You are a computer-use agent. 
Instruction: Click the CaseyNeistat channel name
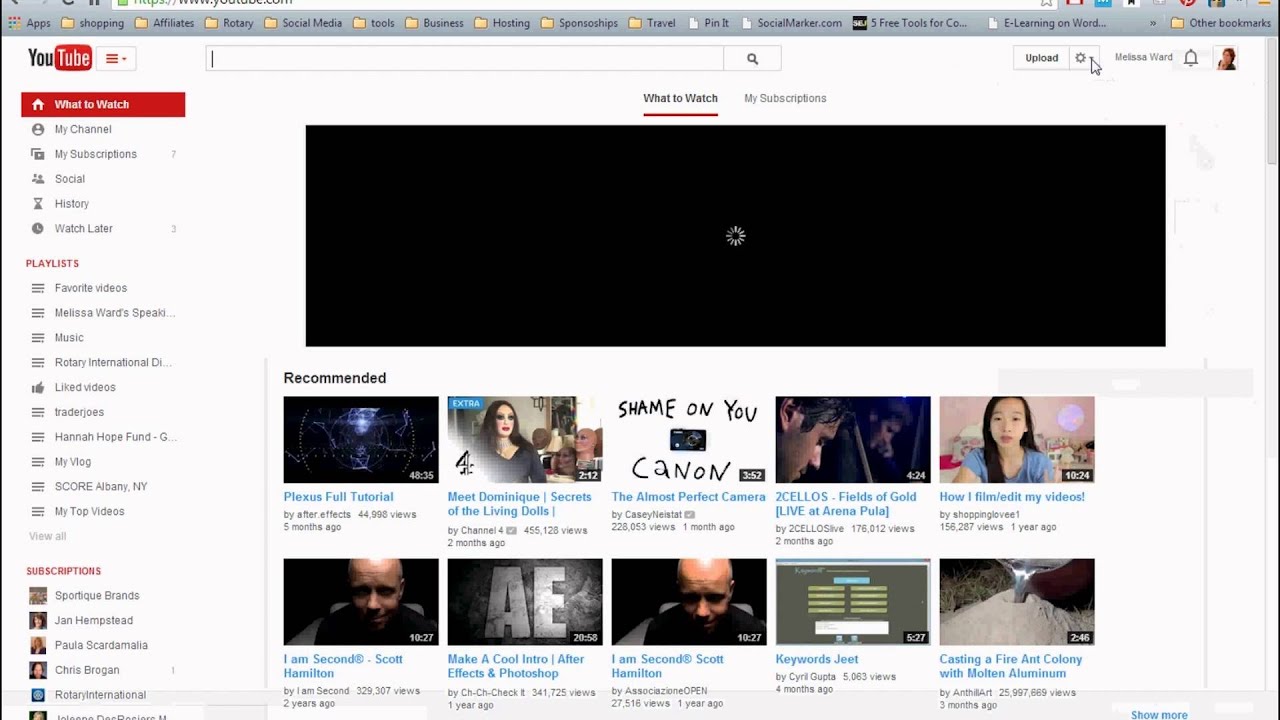(653, 515)
